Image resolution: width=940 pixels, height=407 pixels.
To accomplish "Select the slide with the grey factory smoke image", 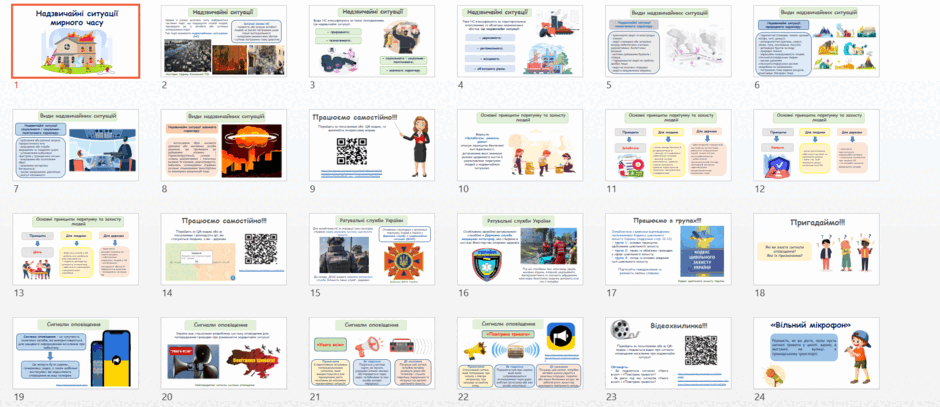I will (669, 41).
